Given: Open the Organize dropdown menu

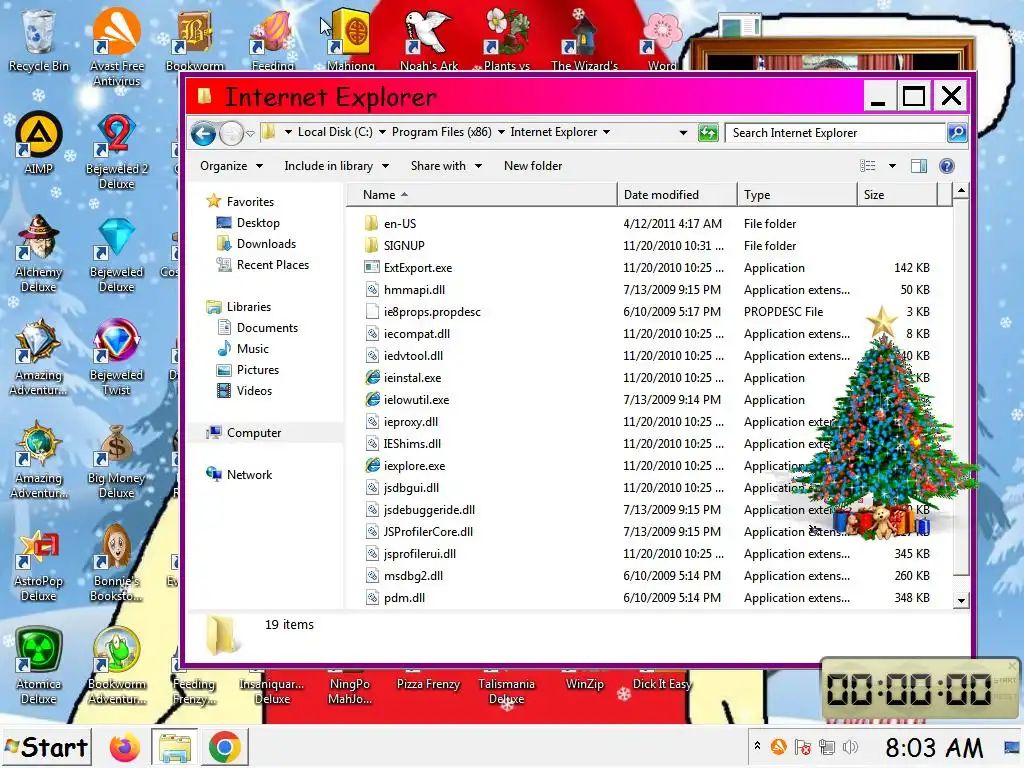Looking at the screenshot, I should (231, 166).
